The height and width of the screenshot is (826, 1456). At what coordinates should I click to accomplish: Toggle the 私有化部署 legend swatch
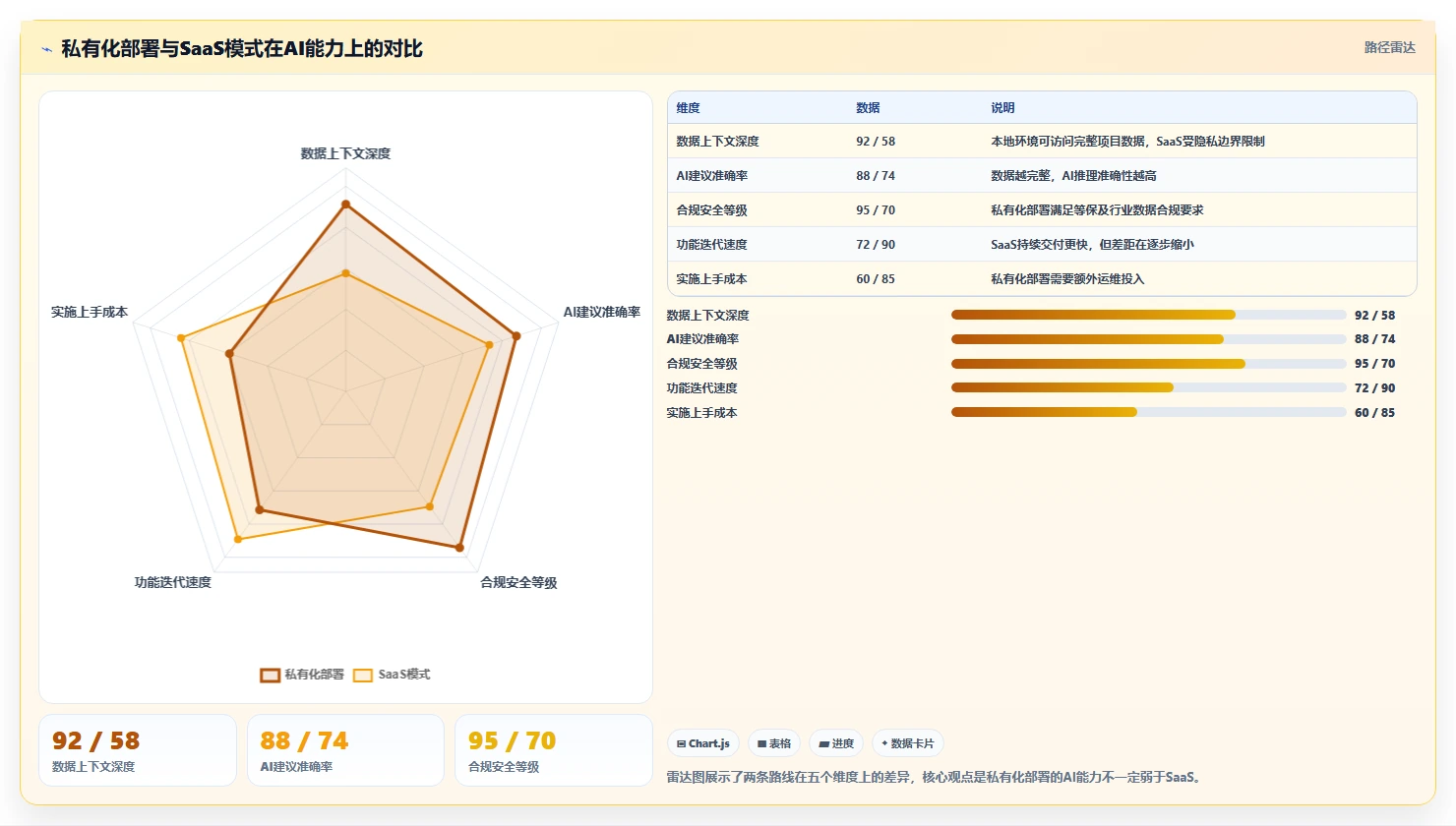(270, 675)
